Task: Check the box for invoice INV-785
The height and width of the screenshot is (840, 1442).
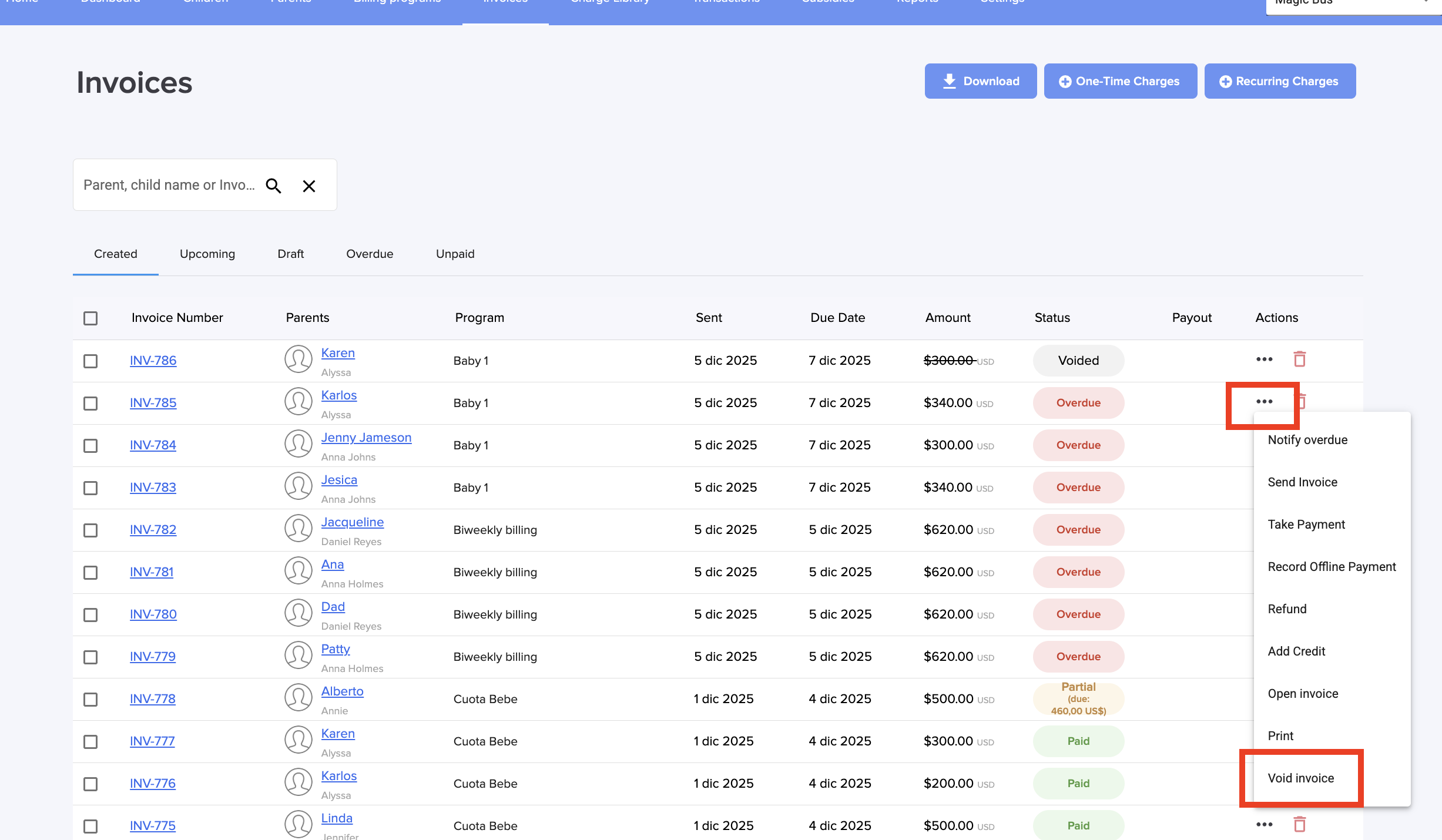Action: 90,403
